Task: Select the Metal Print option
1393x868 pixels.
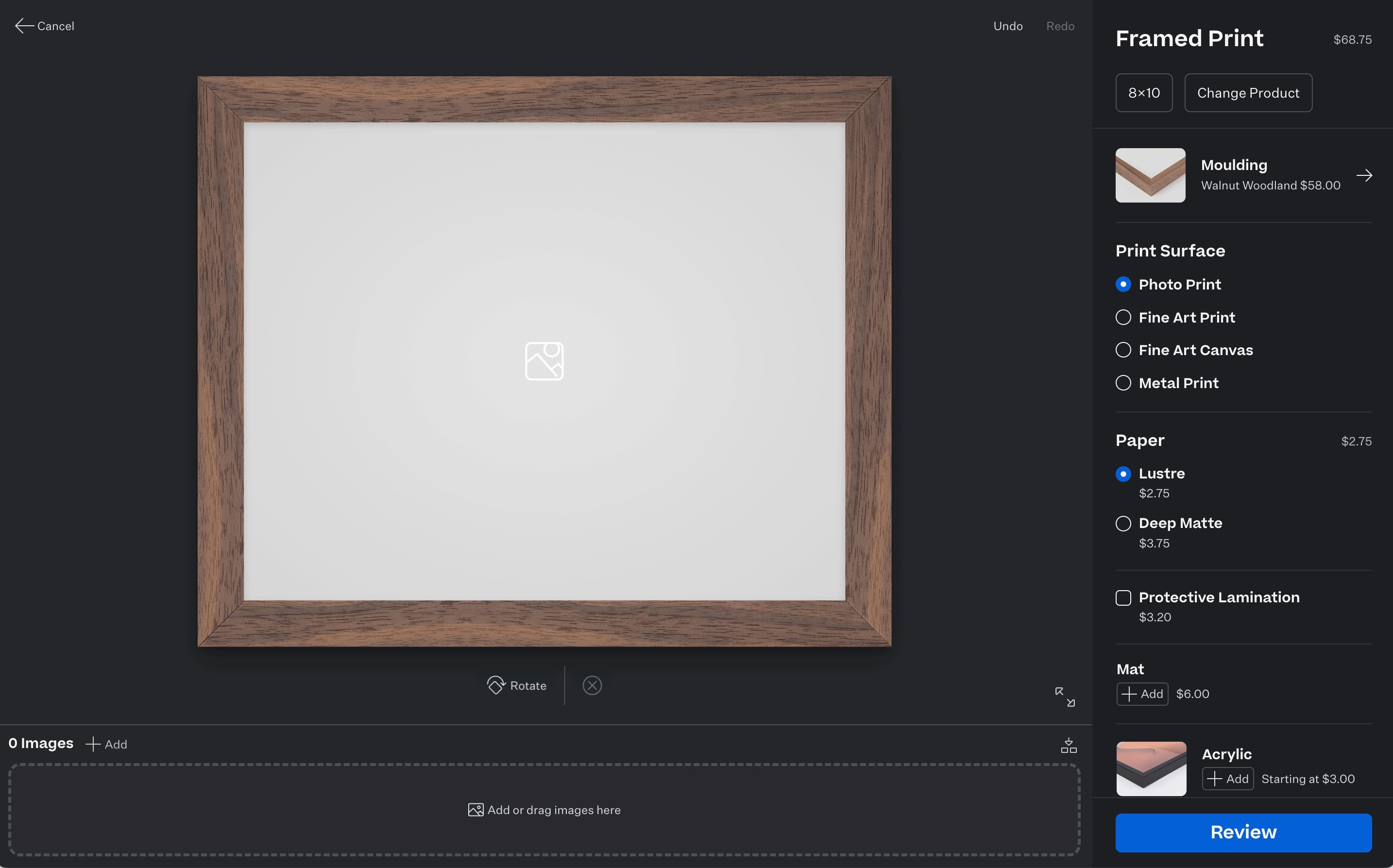Action: 1123,382
